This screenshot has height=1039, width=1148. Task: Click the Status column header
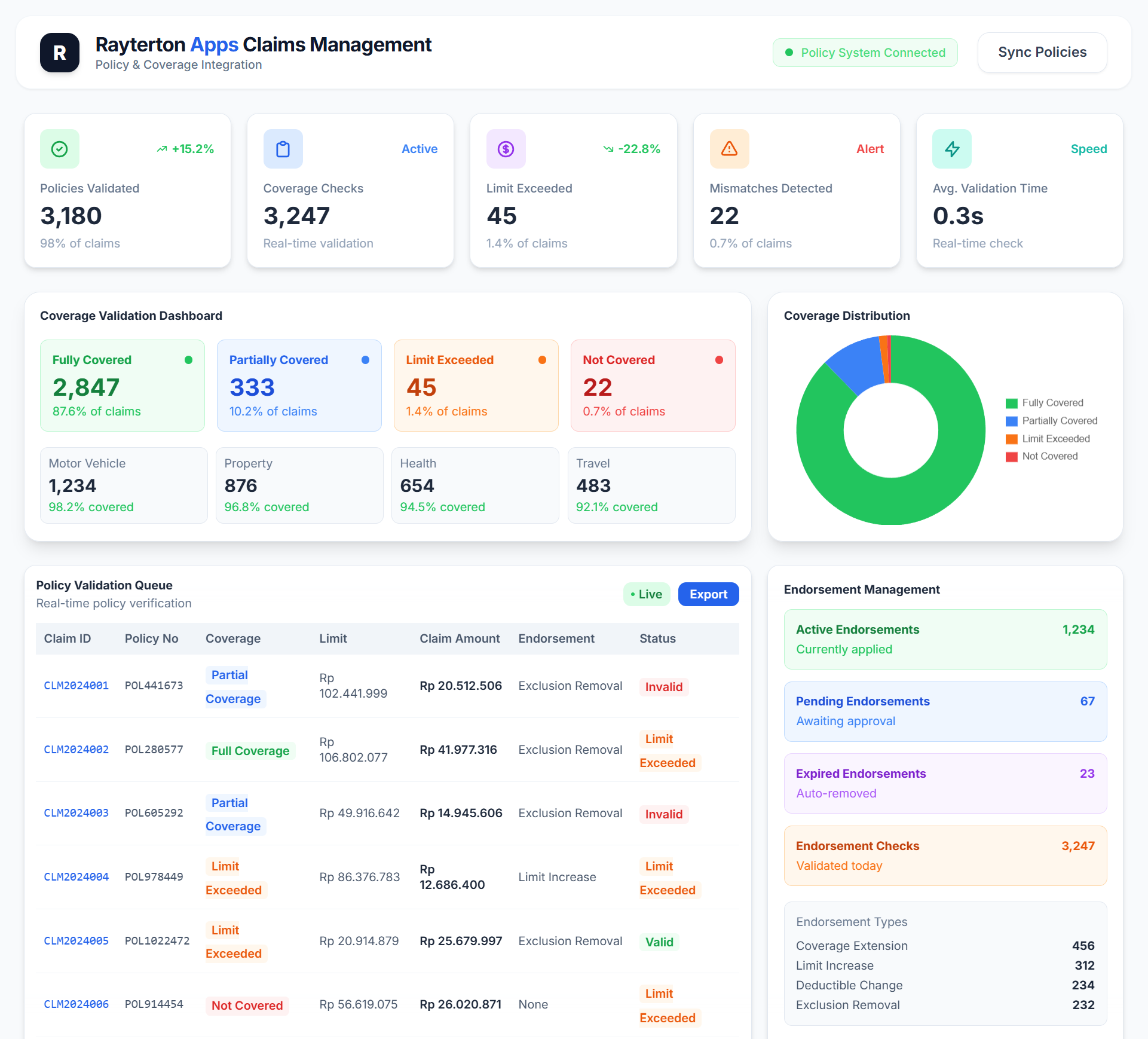657,638
